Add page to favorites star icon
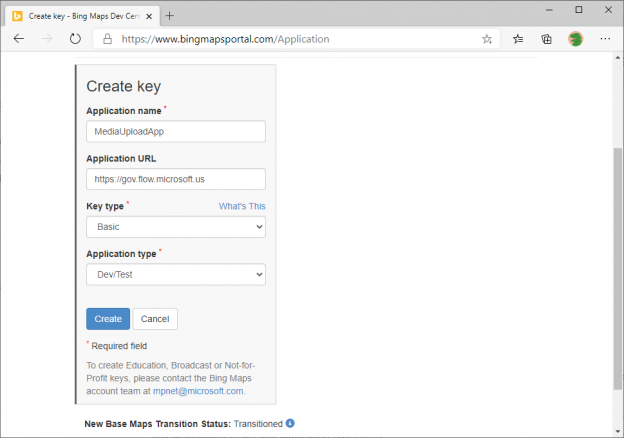 pyautogui.click(x=487, y=39)
